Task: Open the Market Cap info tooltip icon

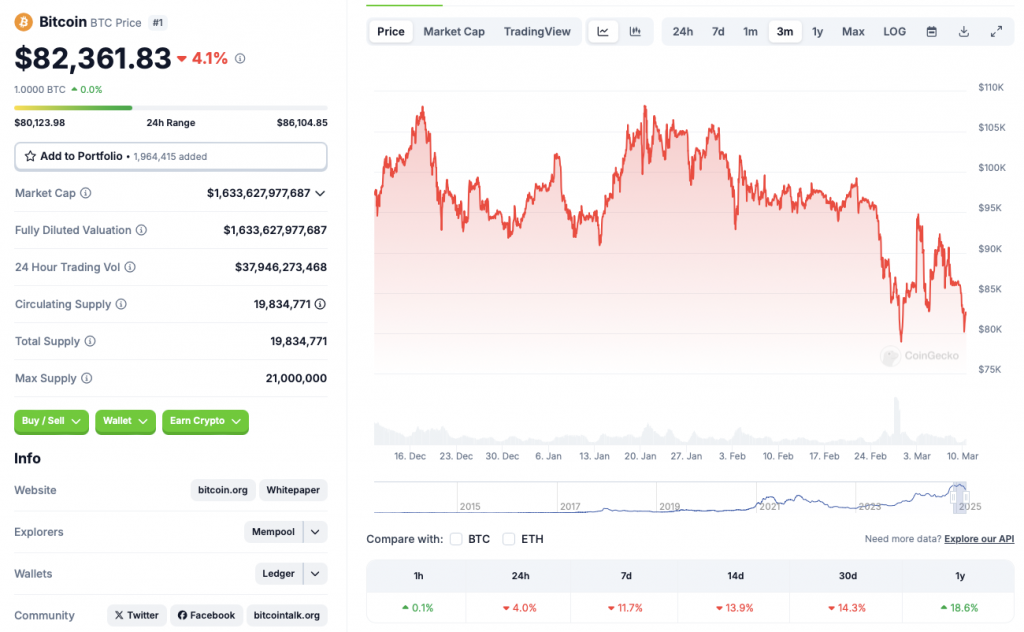Action: point(86,193)
